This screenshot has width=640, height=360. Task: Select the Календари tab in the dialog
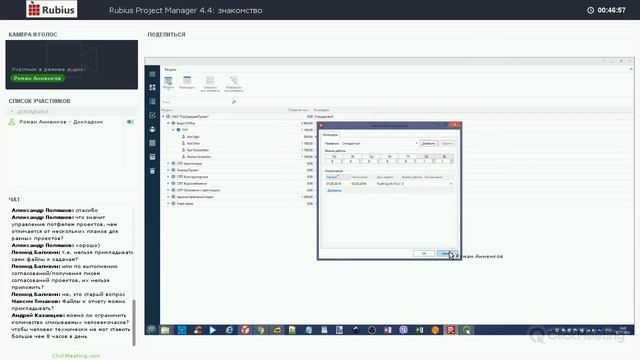pyautogui.click(x=331, y=134)
